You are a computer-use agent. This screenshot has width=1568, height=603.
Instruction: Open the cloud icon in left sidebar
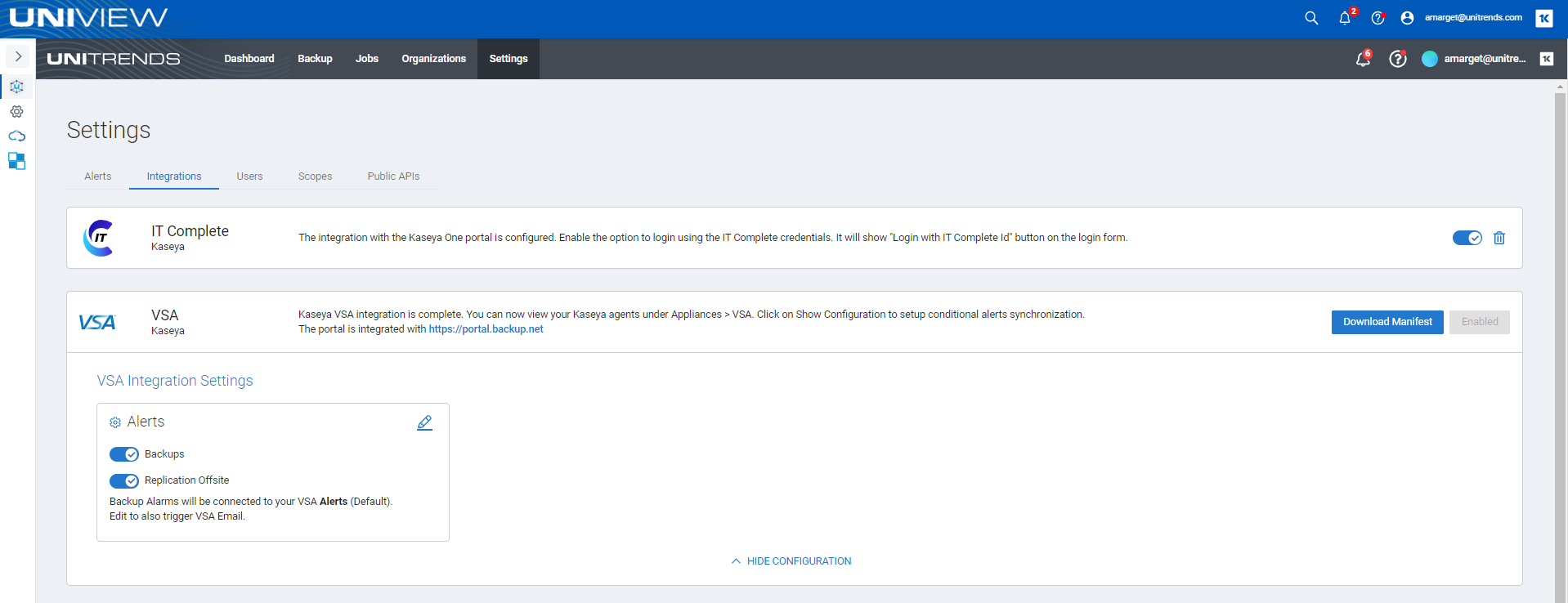[x=17, y=136]
